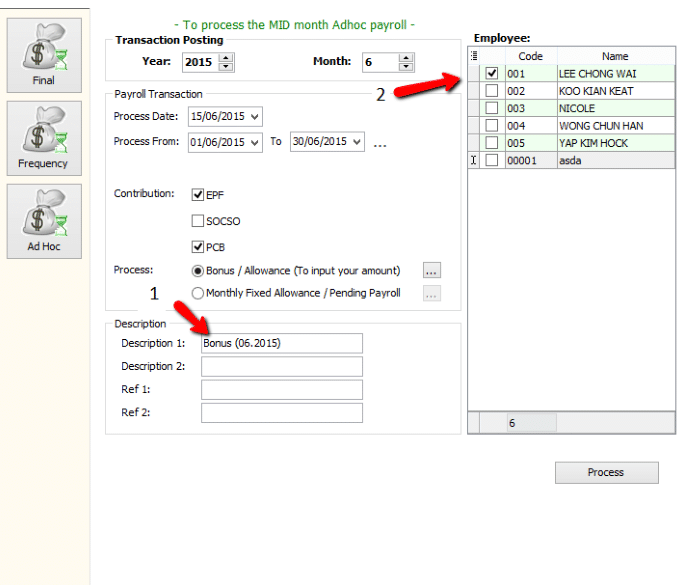
Task: Toggle the PCB contribution checkbox
Action: tap(198, 246)
